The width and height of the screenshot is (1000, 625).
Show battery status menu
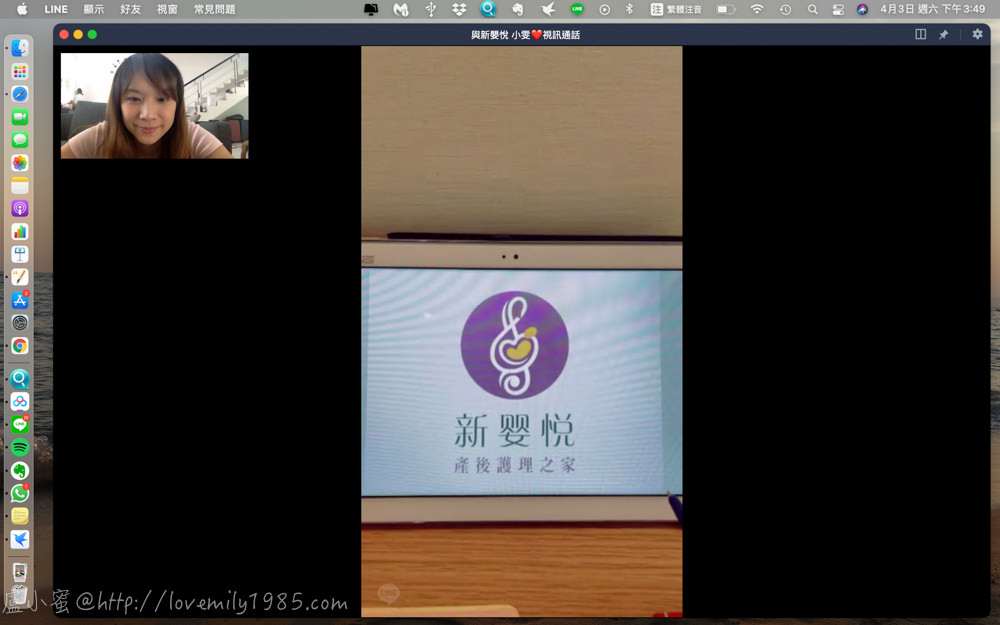(725, 9)
